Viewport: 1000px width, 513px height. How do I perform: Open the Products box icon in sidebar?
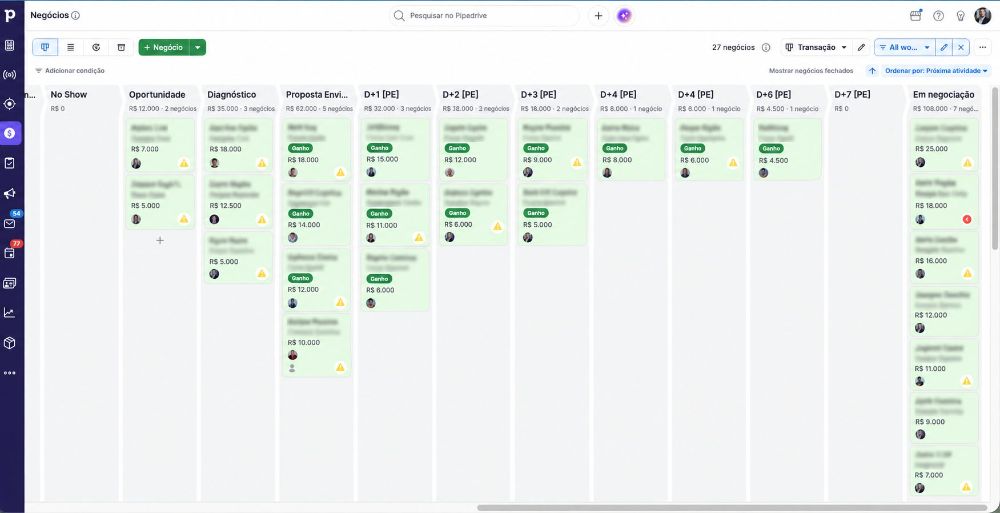[10, 343]
